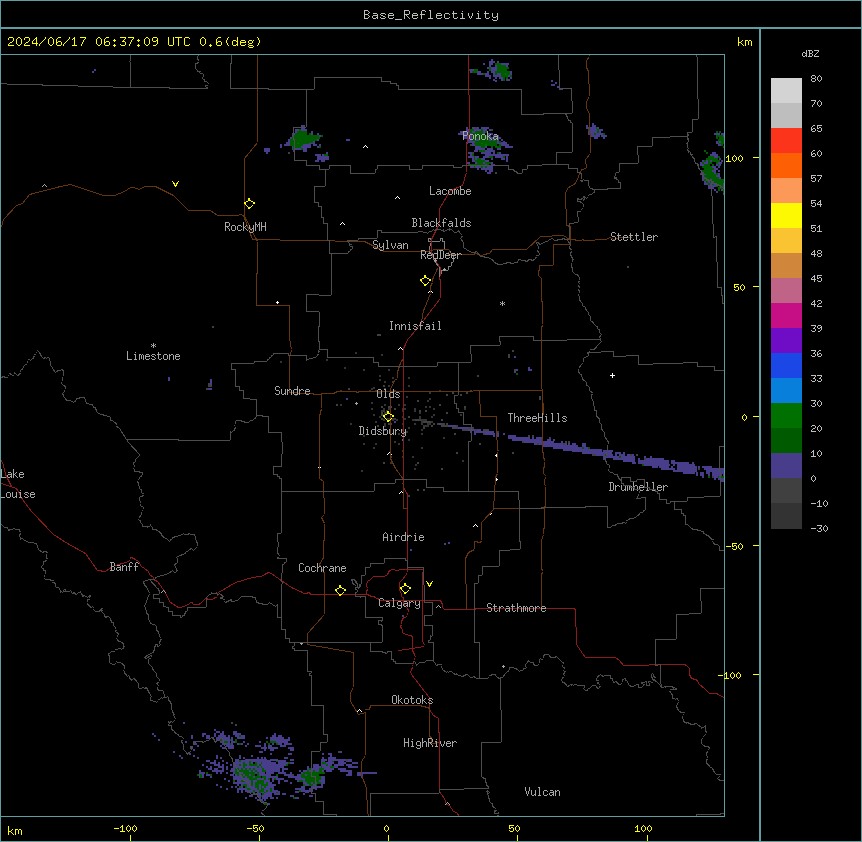Viewport: 862px width, 842px height.
Task: Click the Cochrane city label
Action: 322,568
